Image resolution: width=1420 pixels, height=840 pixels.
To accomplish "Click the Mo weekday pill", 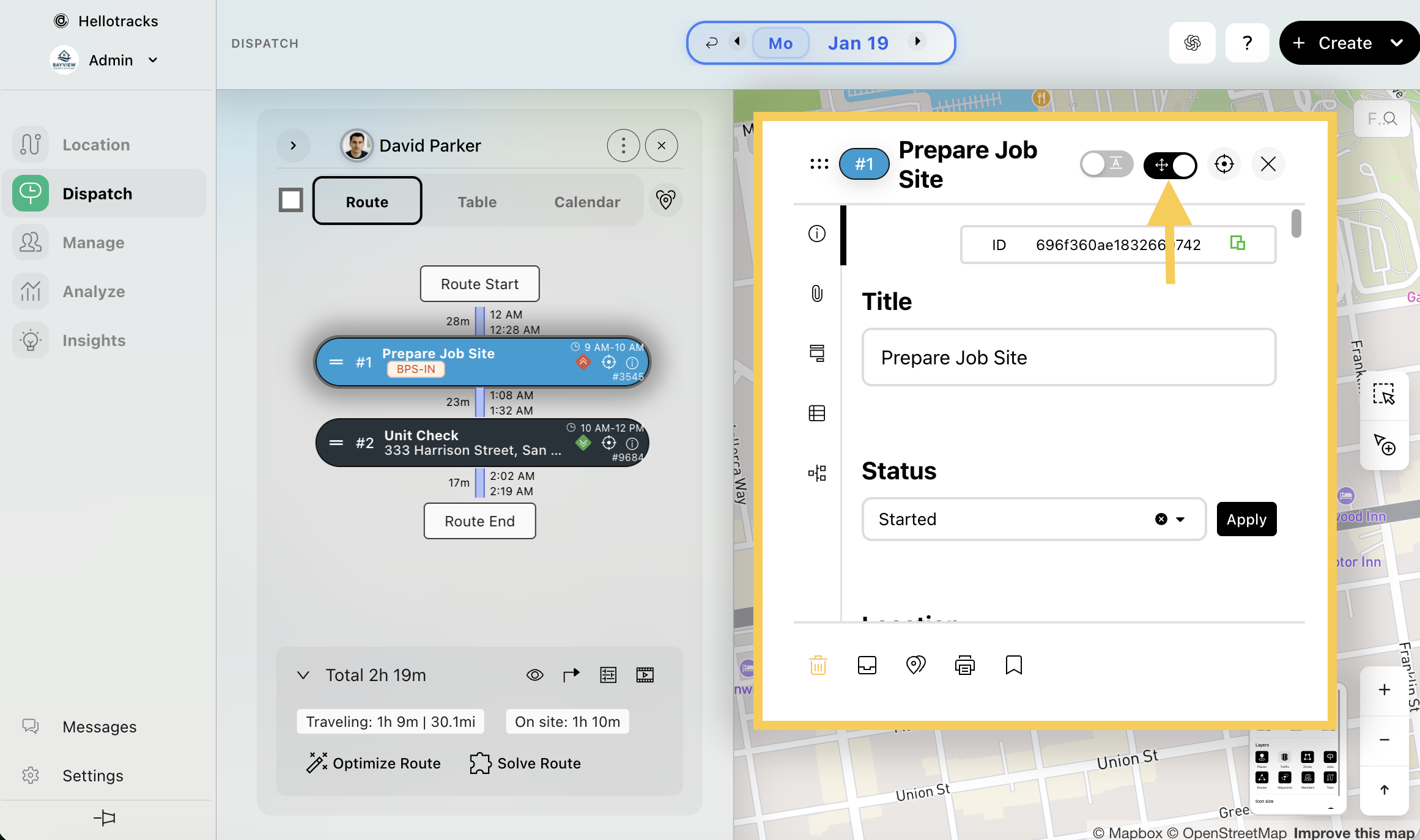I will point(780,43).
